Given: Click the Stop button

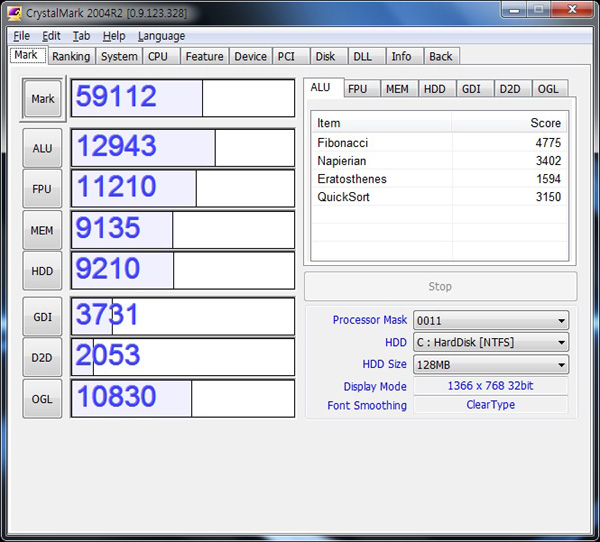Looking at the screenshot, I should click(440, 286).
